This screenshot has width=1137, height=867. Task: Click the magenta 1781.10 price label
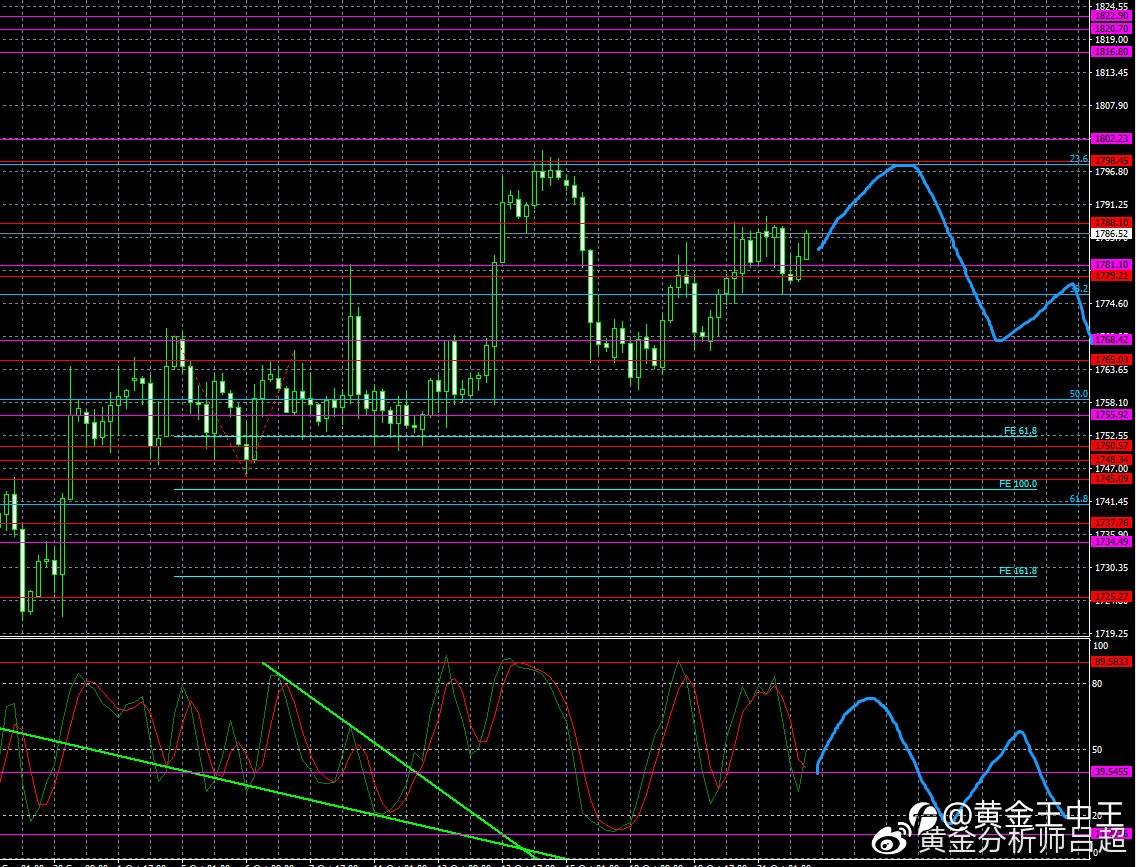click(1111, 265)
